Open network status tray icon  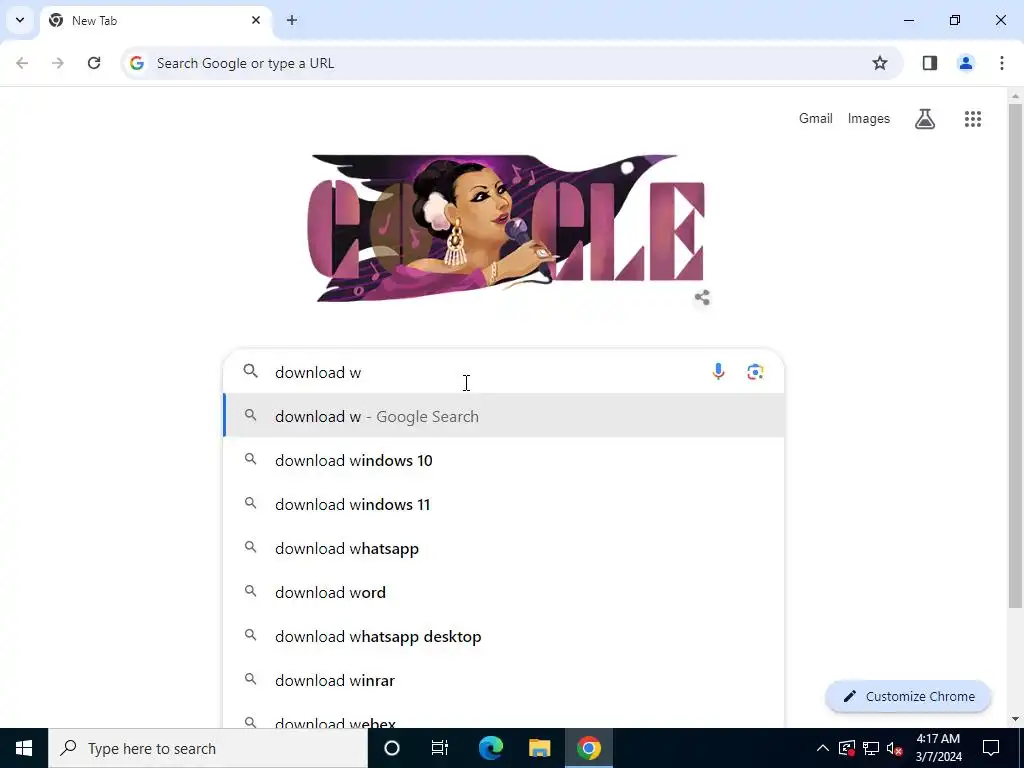[871, 748]
